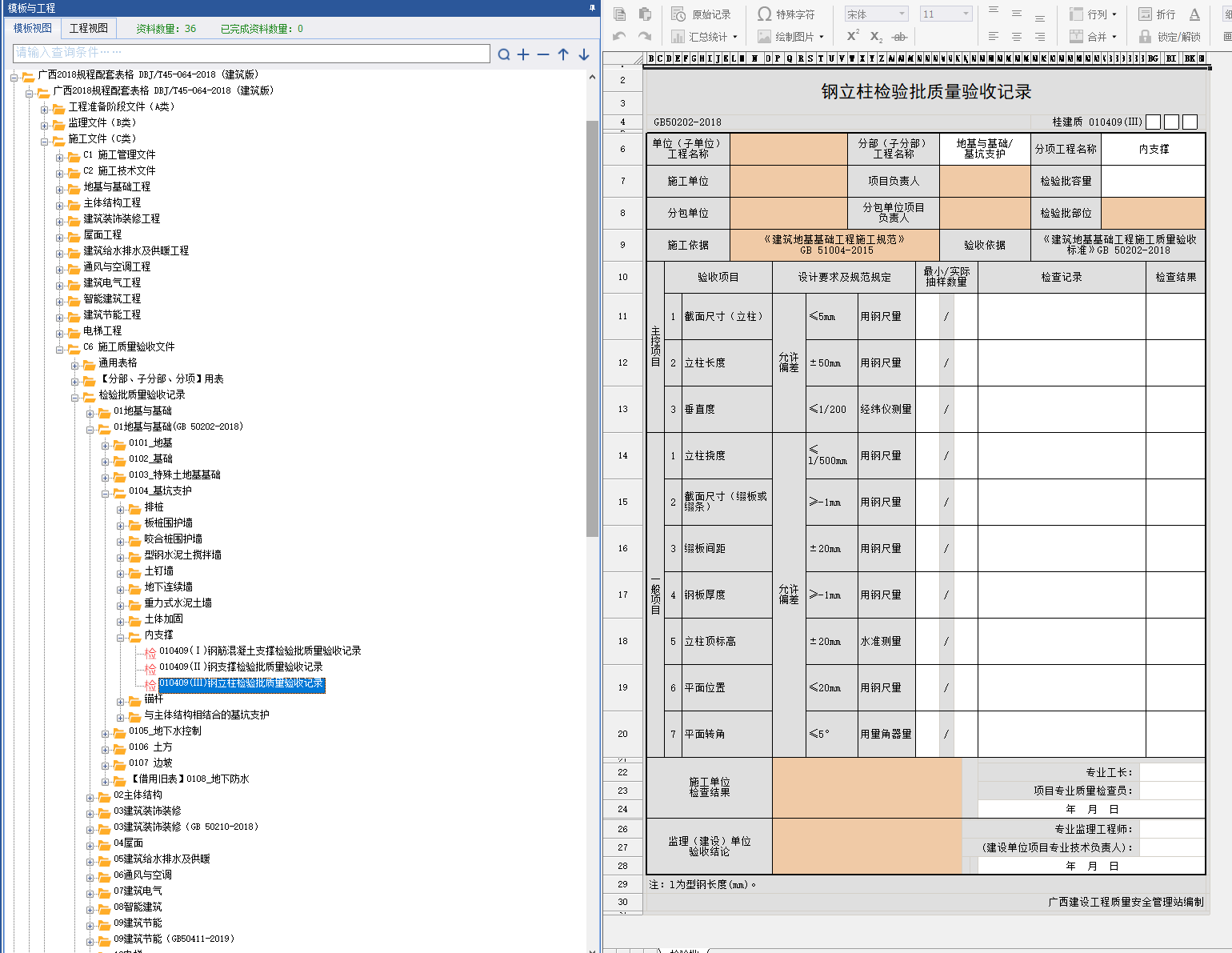Viewport: 1232px width, 953px height.
Task: Click the 折行 wrap text button
Action: (x=1157, y=14)
